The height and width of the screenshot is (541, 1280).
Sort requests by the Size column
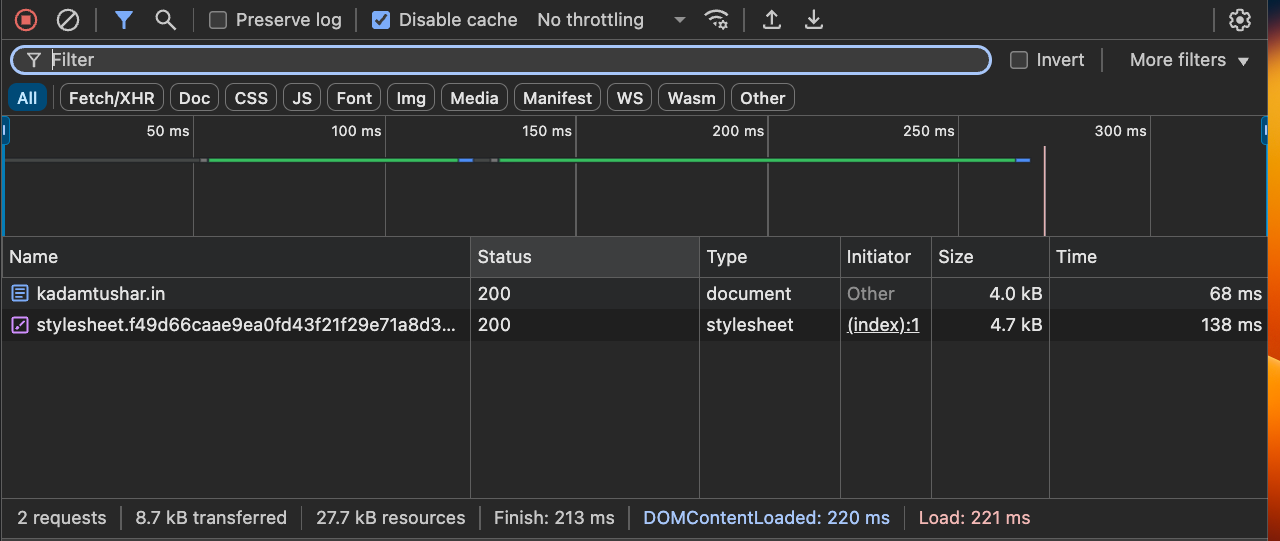pos(956,257)
